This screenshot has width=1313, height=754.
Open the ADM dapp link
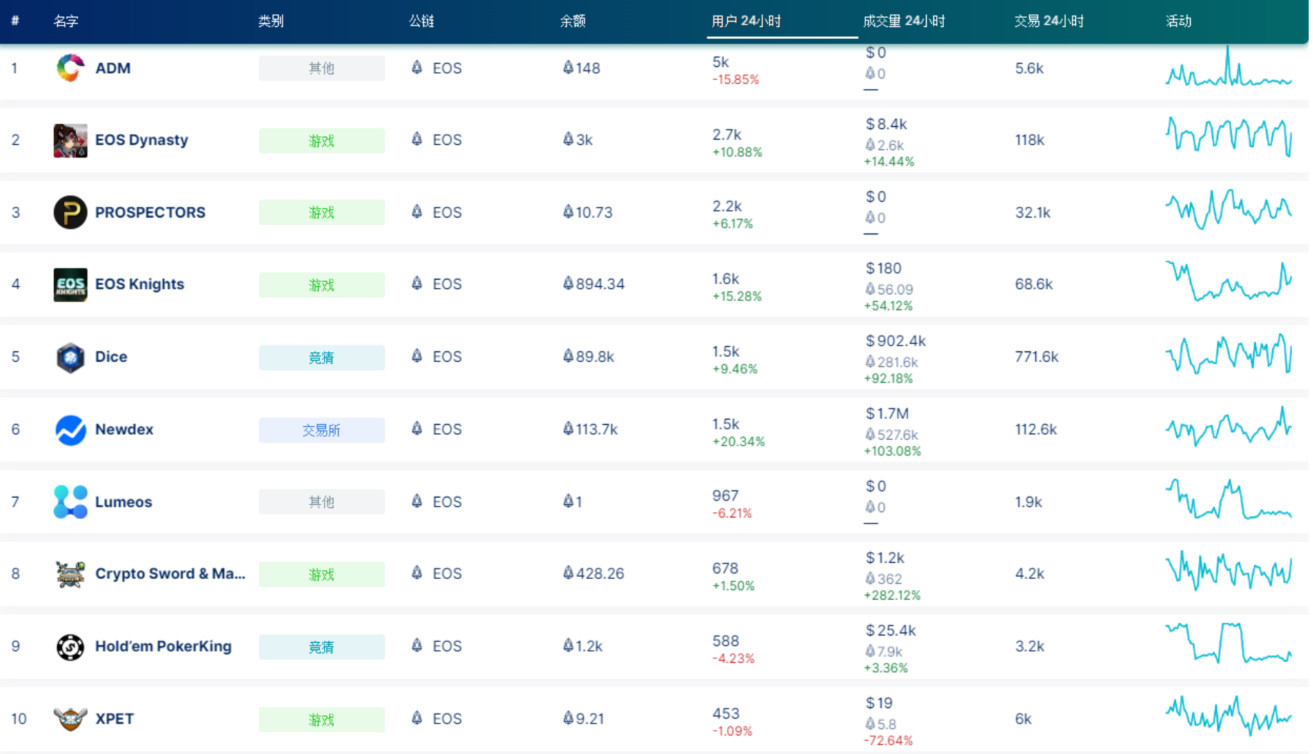(x=113, y=68)
